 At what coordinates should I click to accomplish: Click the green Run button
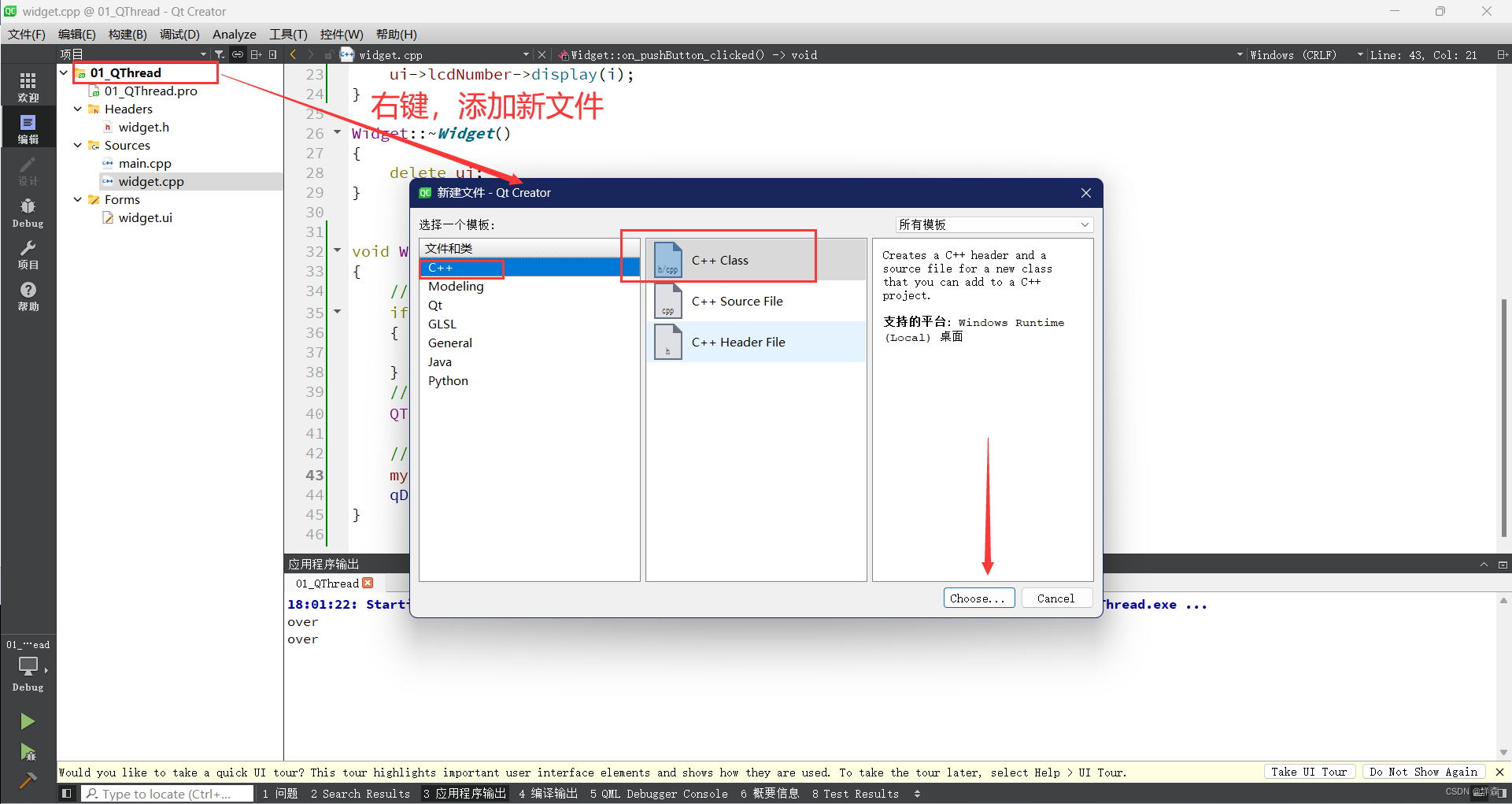pos(28,721)
